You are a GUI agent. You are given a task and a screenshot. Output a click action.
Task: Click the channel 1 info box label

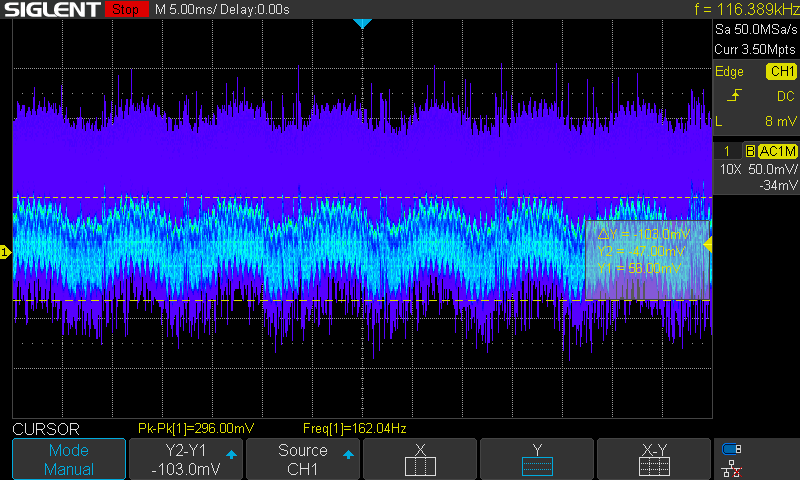(x=726, y=150)
